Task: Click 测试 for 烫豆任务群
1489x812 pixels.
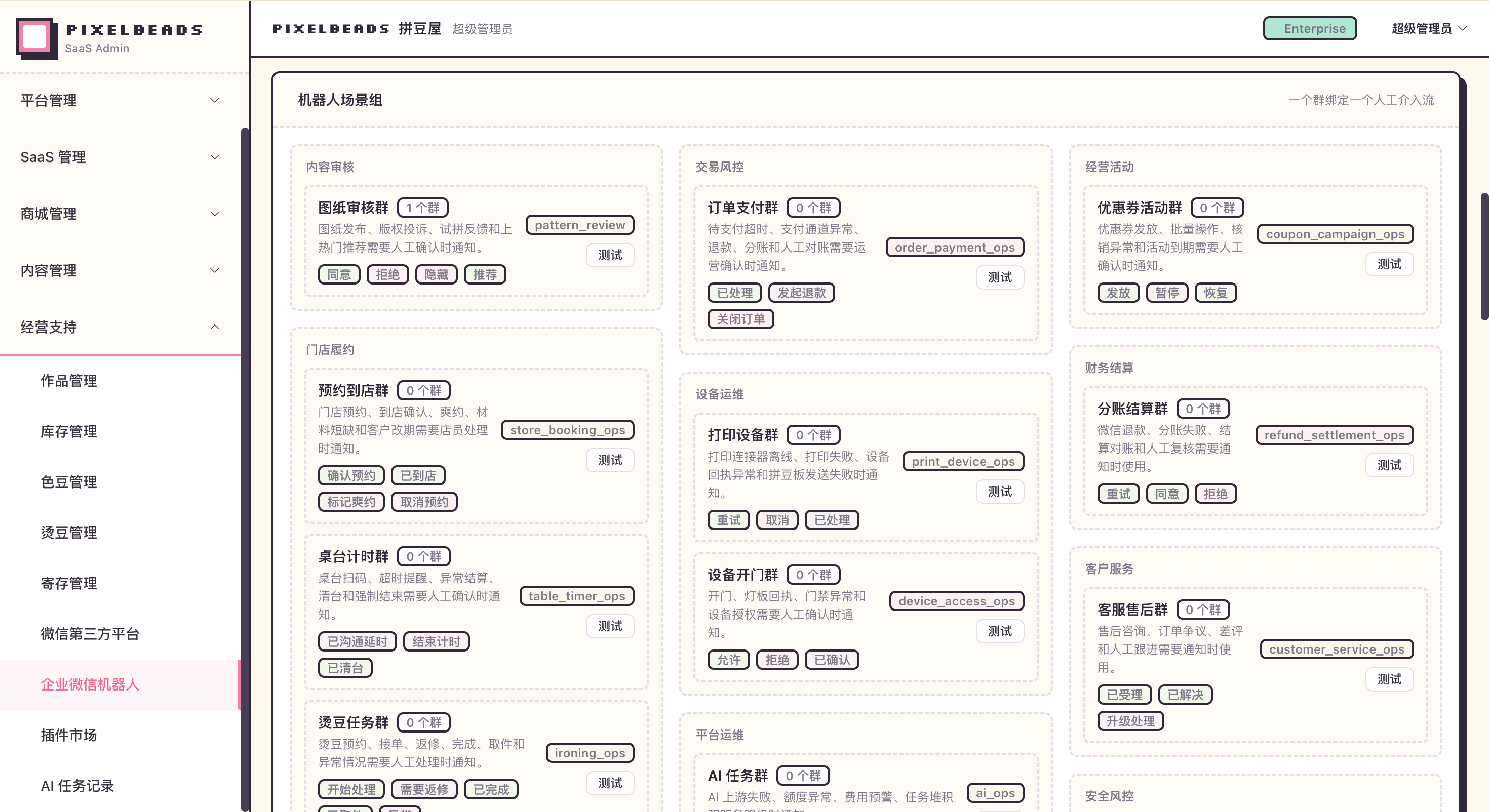Action: [610, 783]
